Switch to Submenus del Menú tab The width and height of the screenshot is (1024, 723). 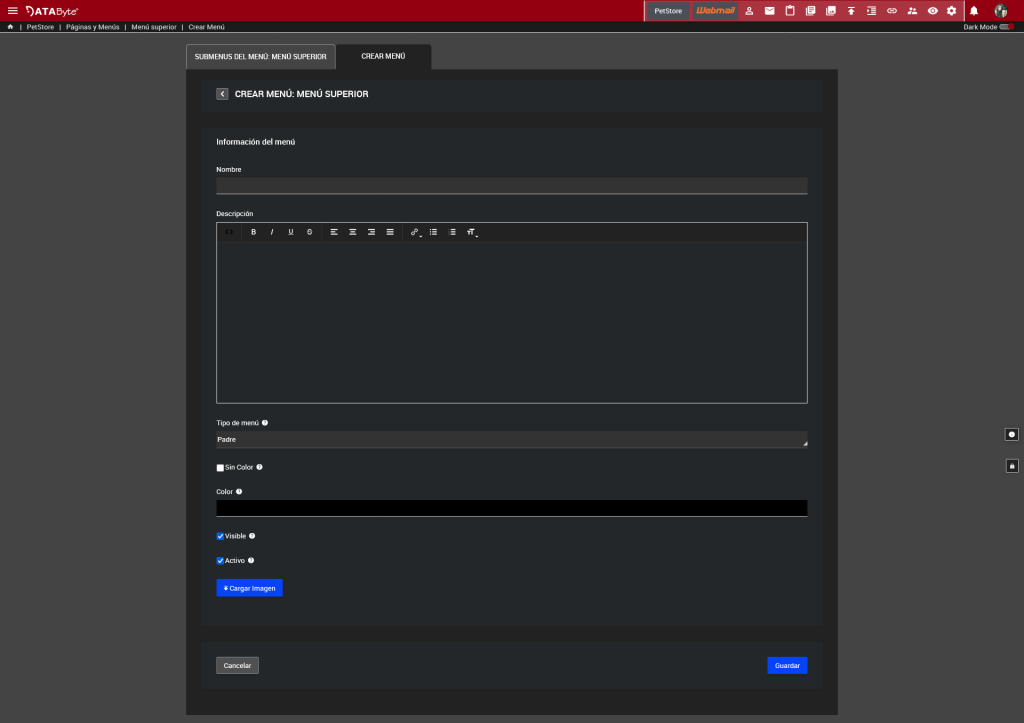260,57
